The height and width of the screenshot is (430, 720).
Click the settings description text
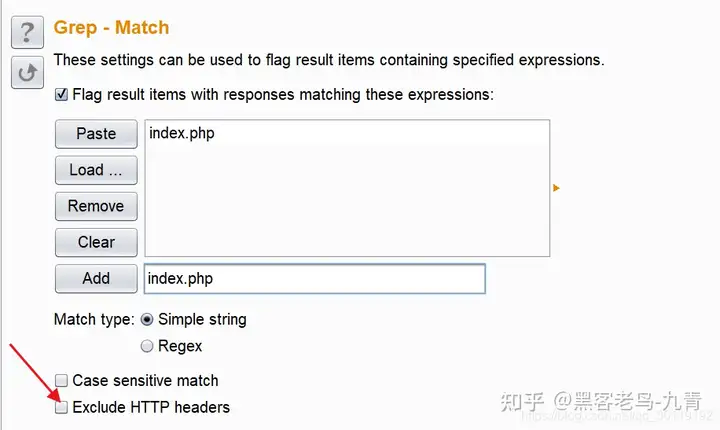point(328,60)
